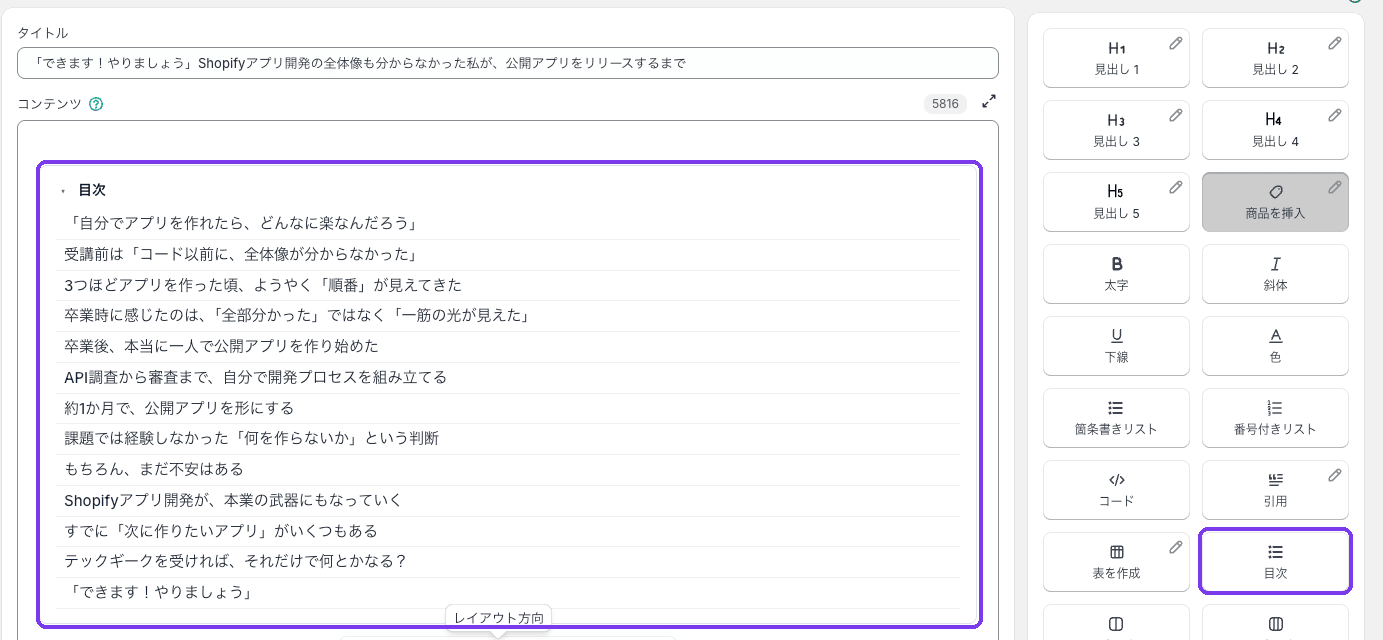Click 約1か月で、公開アプリを形にする entry

(179, 408)
